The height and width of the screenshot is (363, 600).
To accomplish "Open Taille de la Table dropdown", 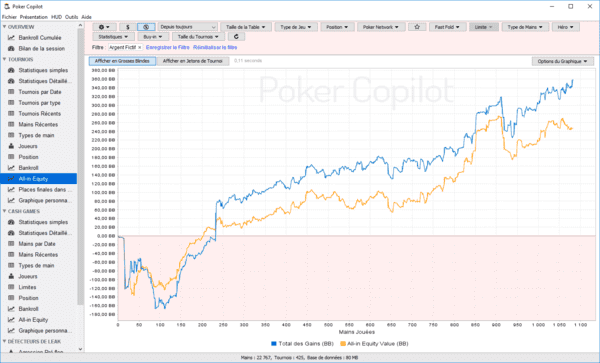I will pos(246,27).
